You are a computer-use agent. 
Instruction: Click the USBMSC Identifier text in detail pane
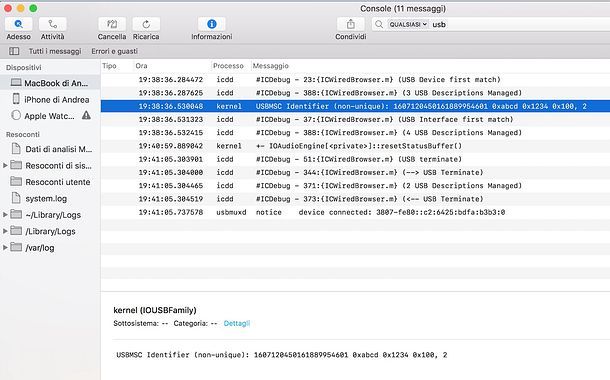coord(282,355)
